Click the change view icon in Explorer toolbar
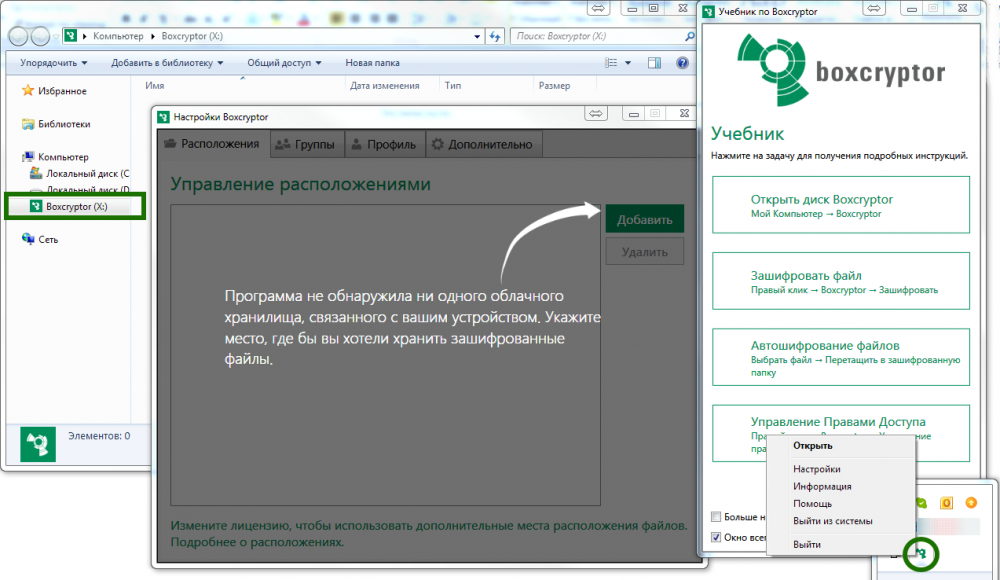This screenshot has height=580, width=1000. [x=611, y=63]
